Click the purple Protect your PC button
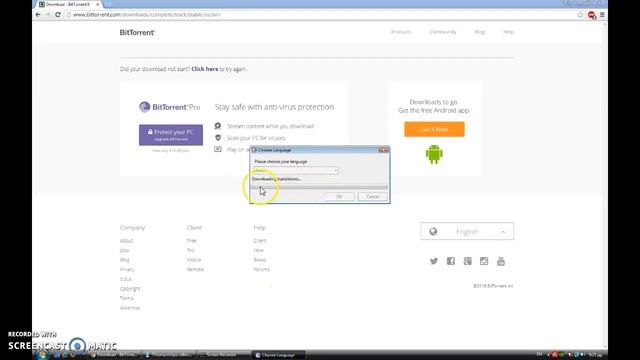The width and height of the screenshot is (640, 360). tap(171, 135)
